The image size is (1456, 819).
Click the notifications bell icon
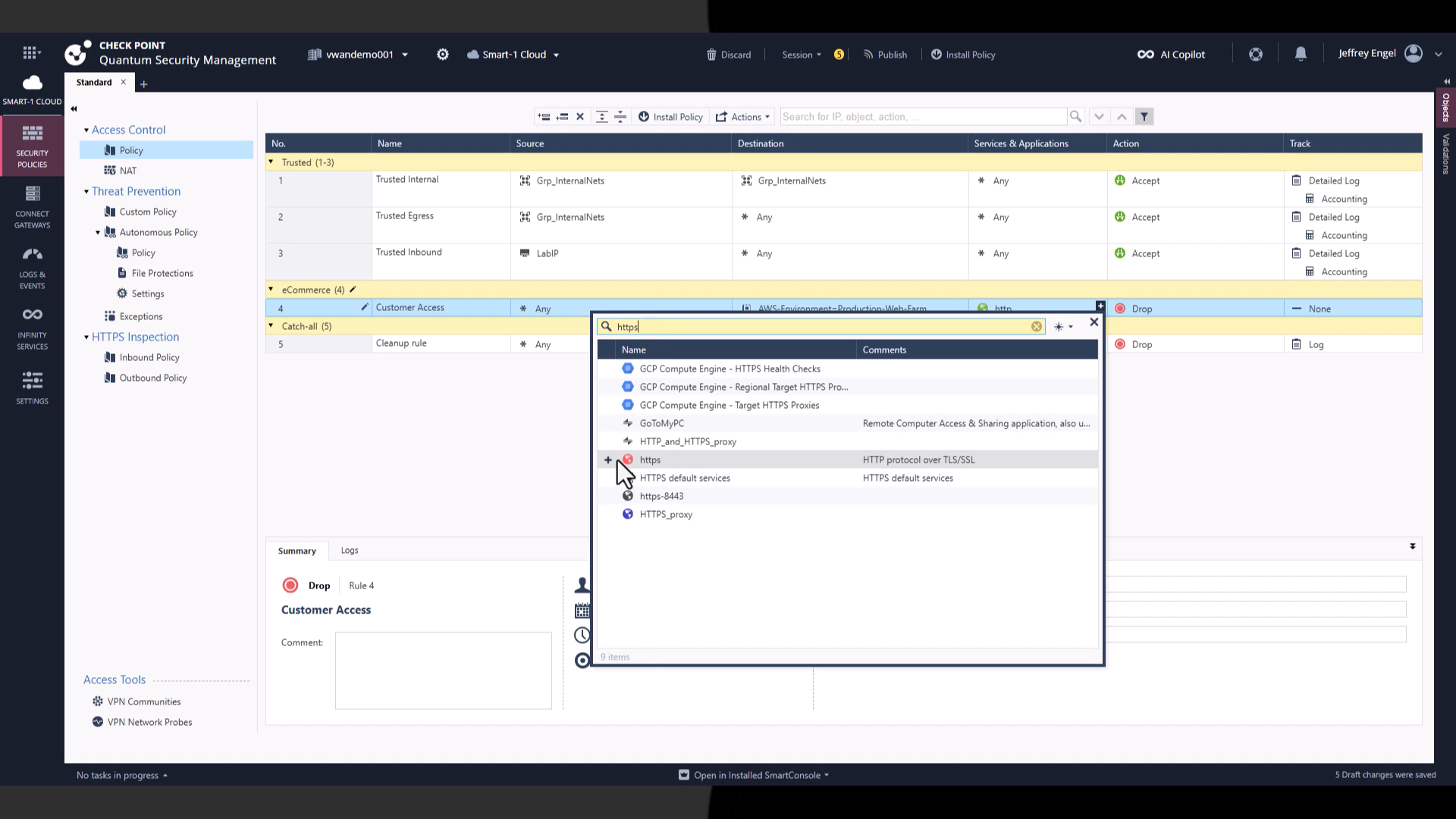[x=1301, y=54]
